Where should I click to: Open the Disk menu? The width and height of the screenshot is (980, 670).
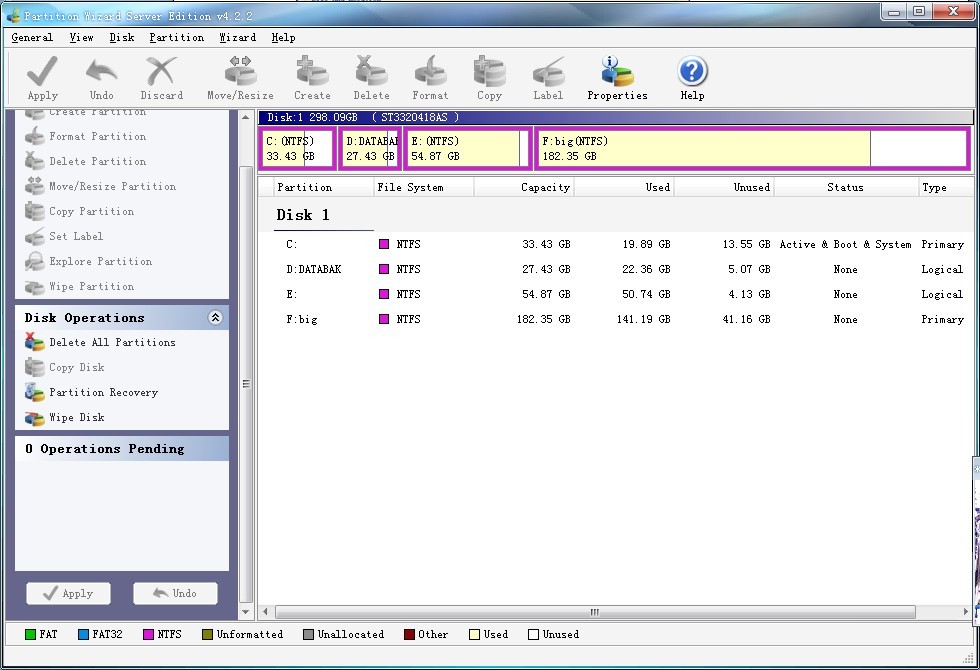[122, 38]
